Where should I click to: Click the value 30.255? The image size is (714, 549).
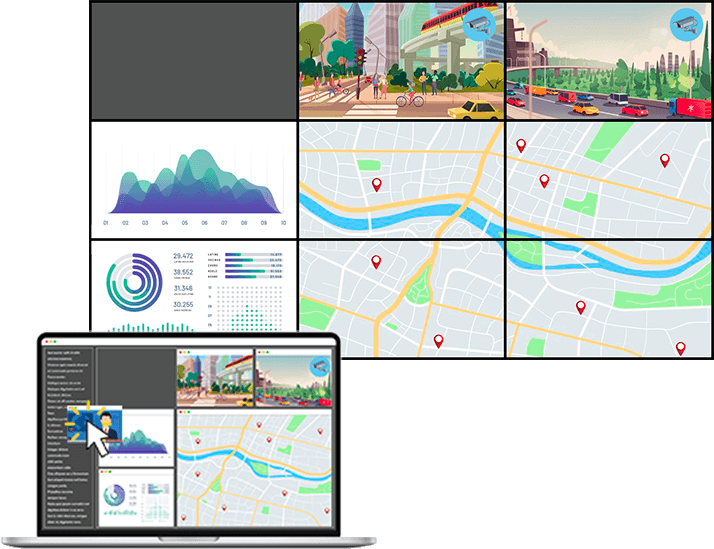pyautogui.click(x=183, y=305)
